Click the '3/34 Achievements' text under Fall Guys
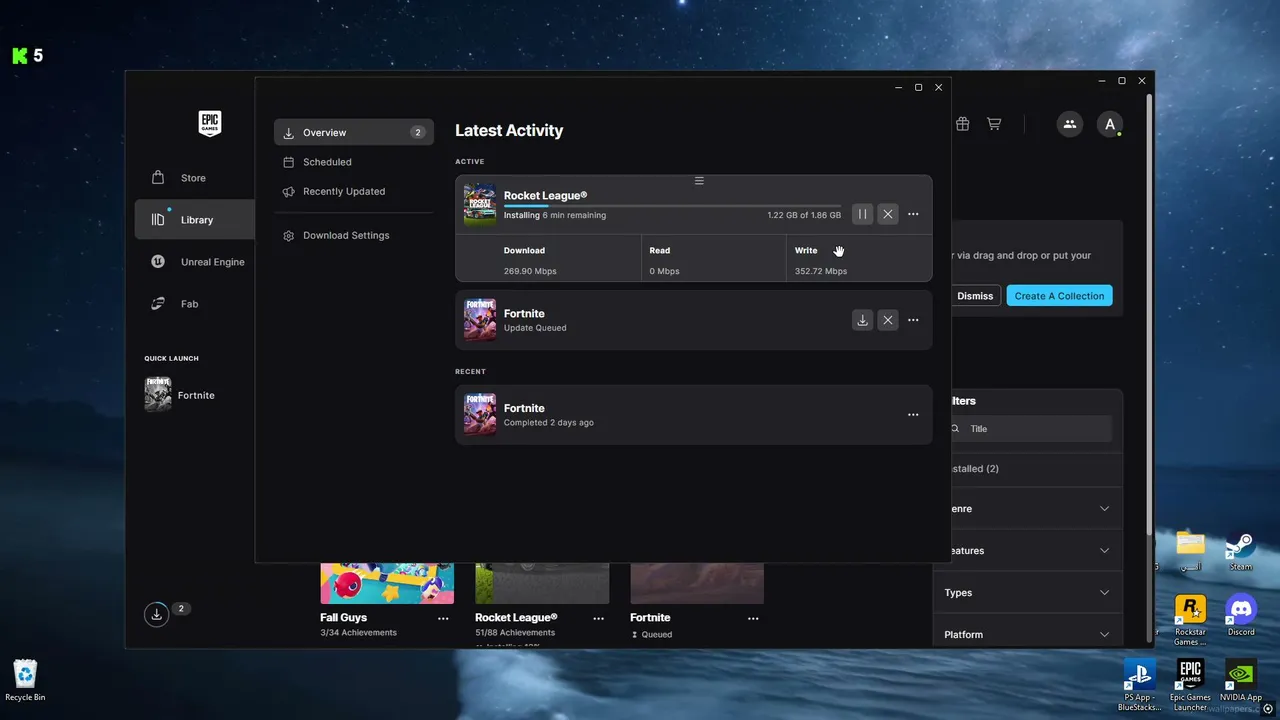The width and height of the screenshot is (1280, 720). tap(358, 633)
